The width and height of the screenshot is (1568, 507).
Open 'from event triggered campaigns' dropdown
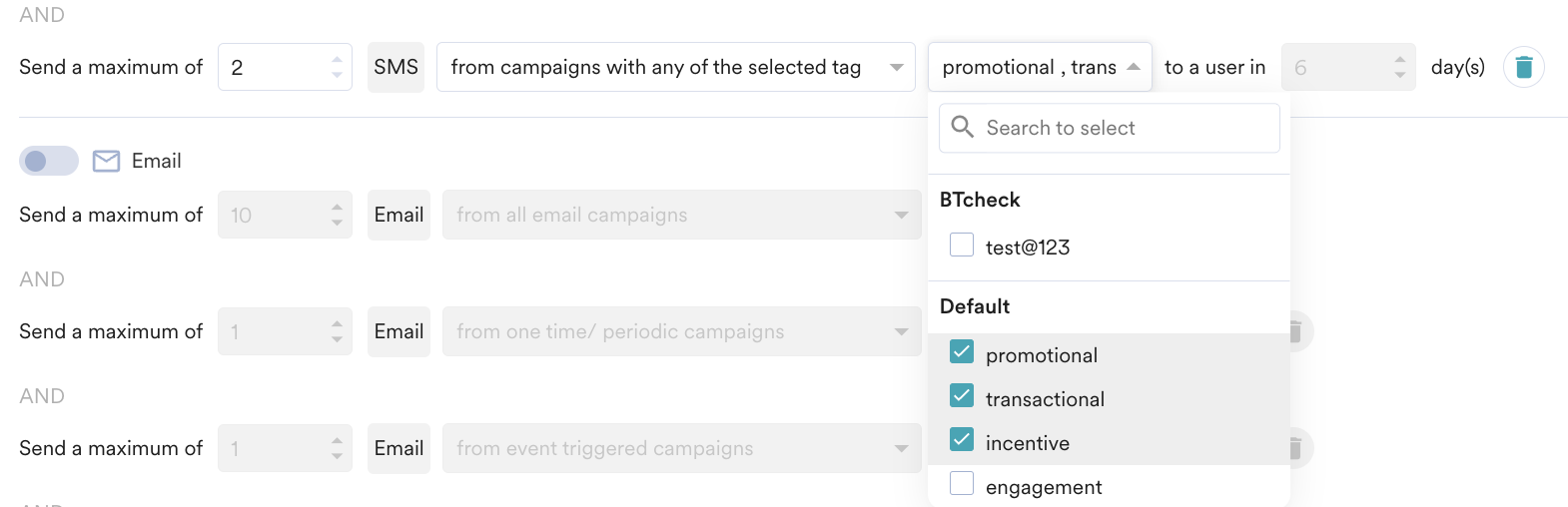click(x=681, y=448)
